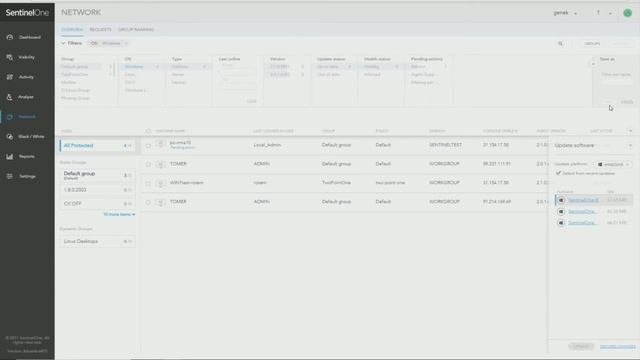Remove the OS Windows filter chip
Viewport: 640px width, 360px height.
[x=126, y=43]
